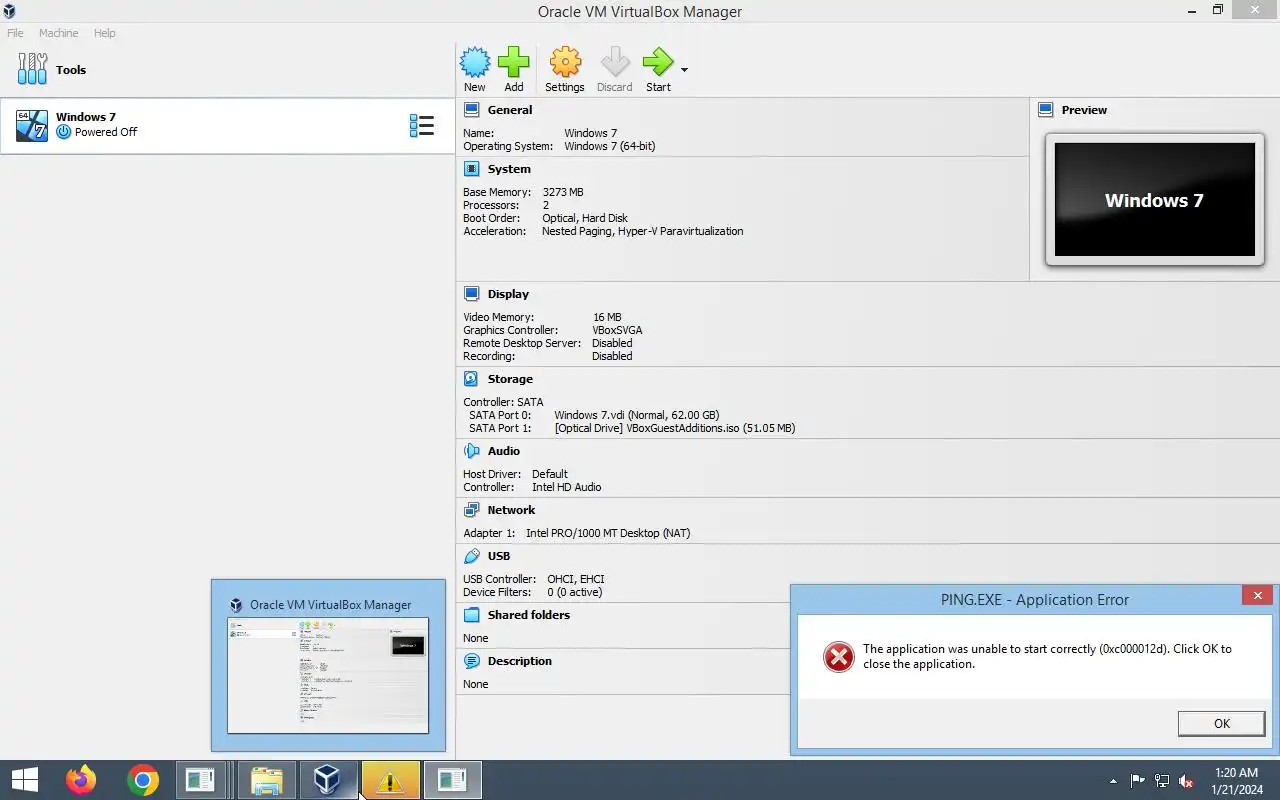
Task: Open the Network section header link
Action: (x=511, y=510)
